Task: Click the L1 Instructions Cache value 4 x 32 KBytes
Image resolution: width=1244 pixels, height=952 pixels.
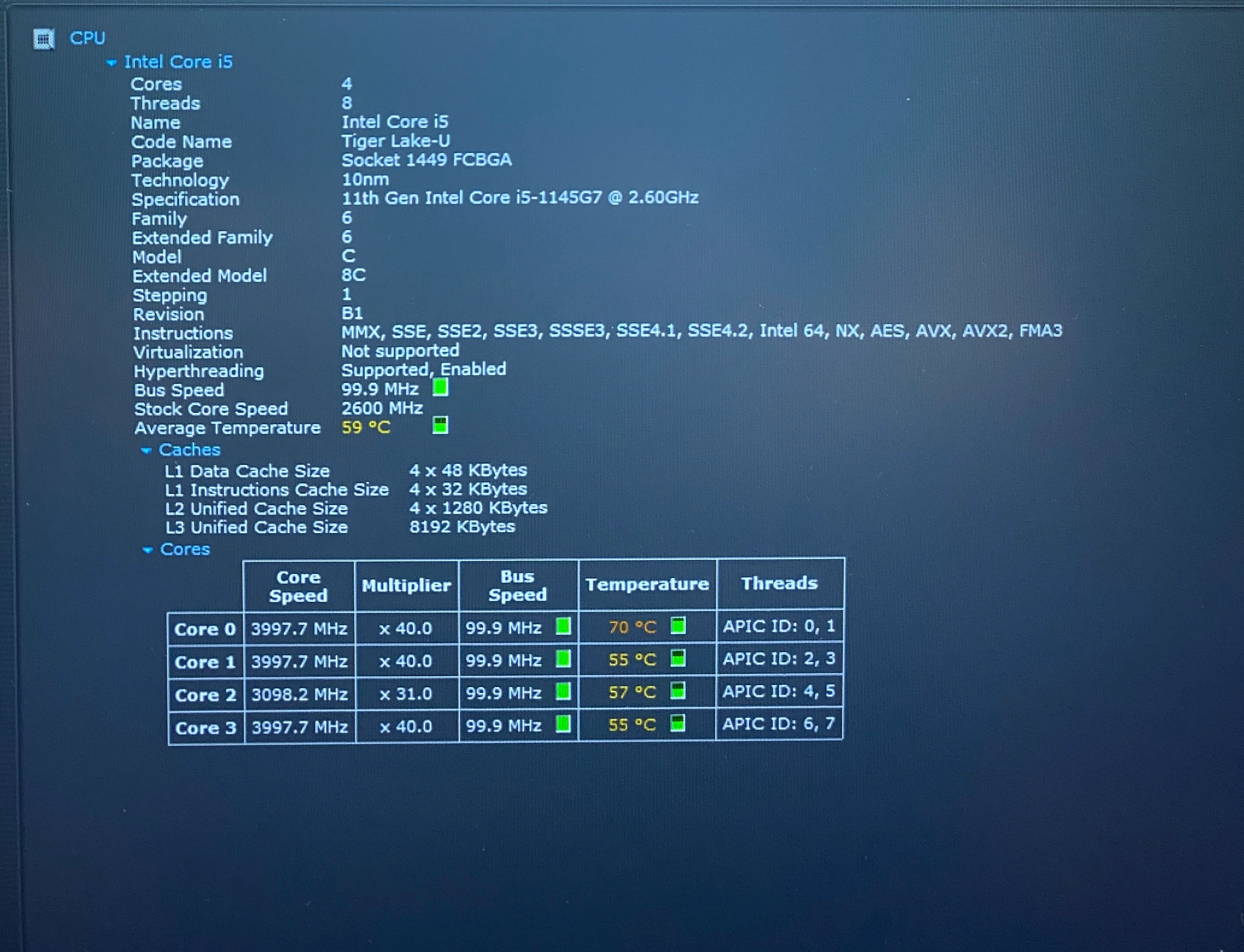Action: 468,489
